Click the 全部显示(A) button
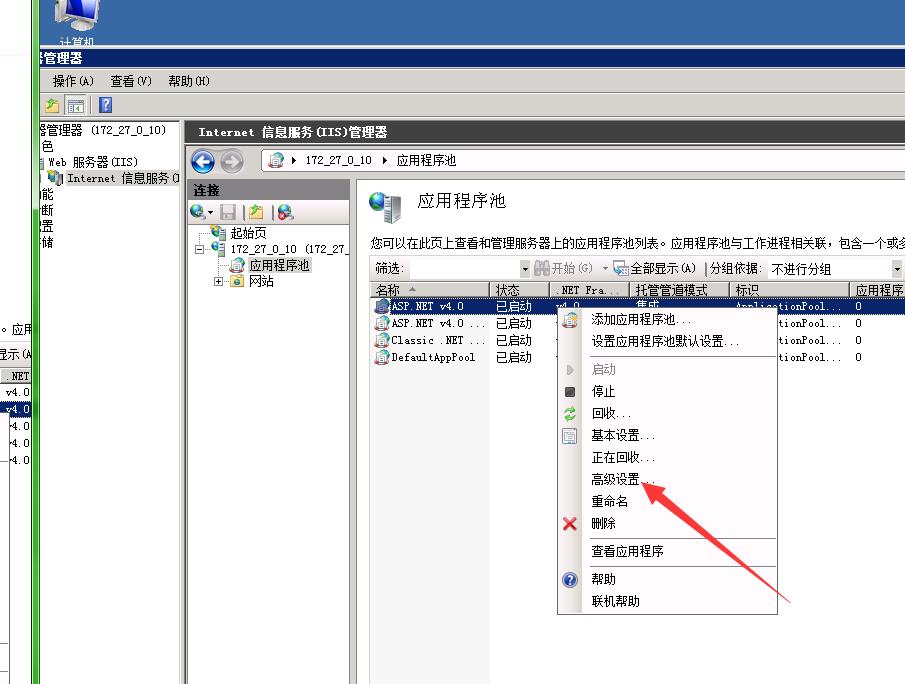 [x=656, y=269]
